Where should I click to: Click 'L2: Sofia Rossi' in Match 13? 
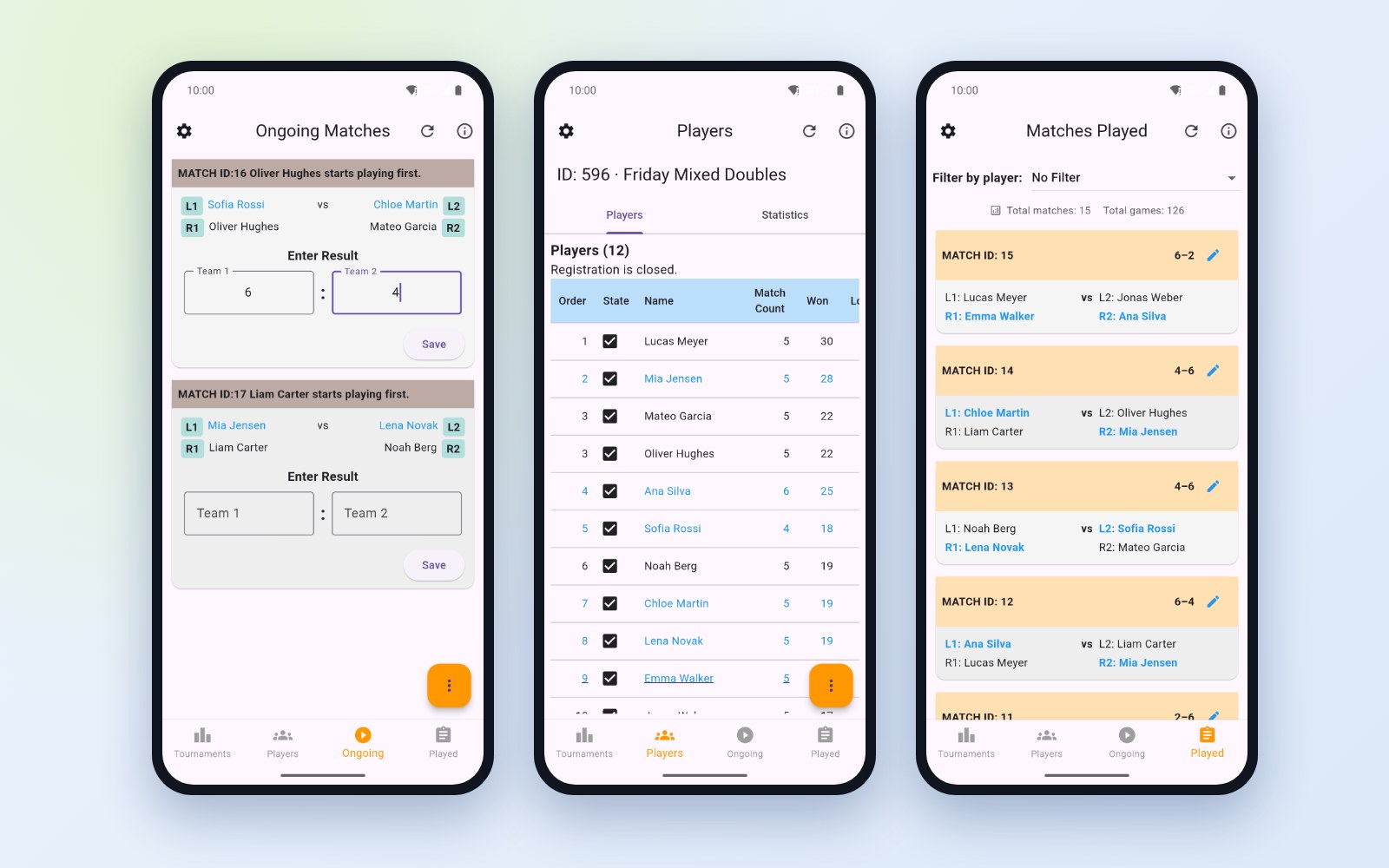1137,528
